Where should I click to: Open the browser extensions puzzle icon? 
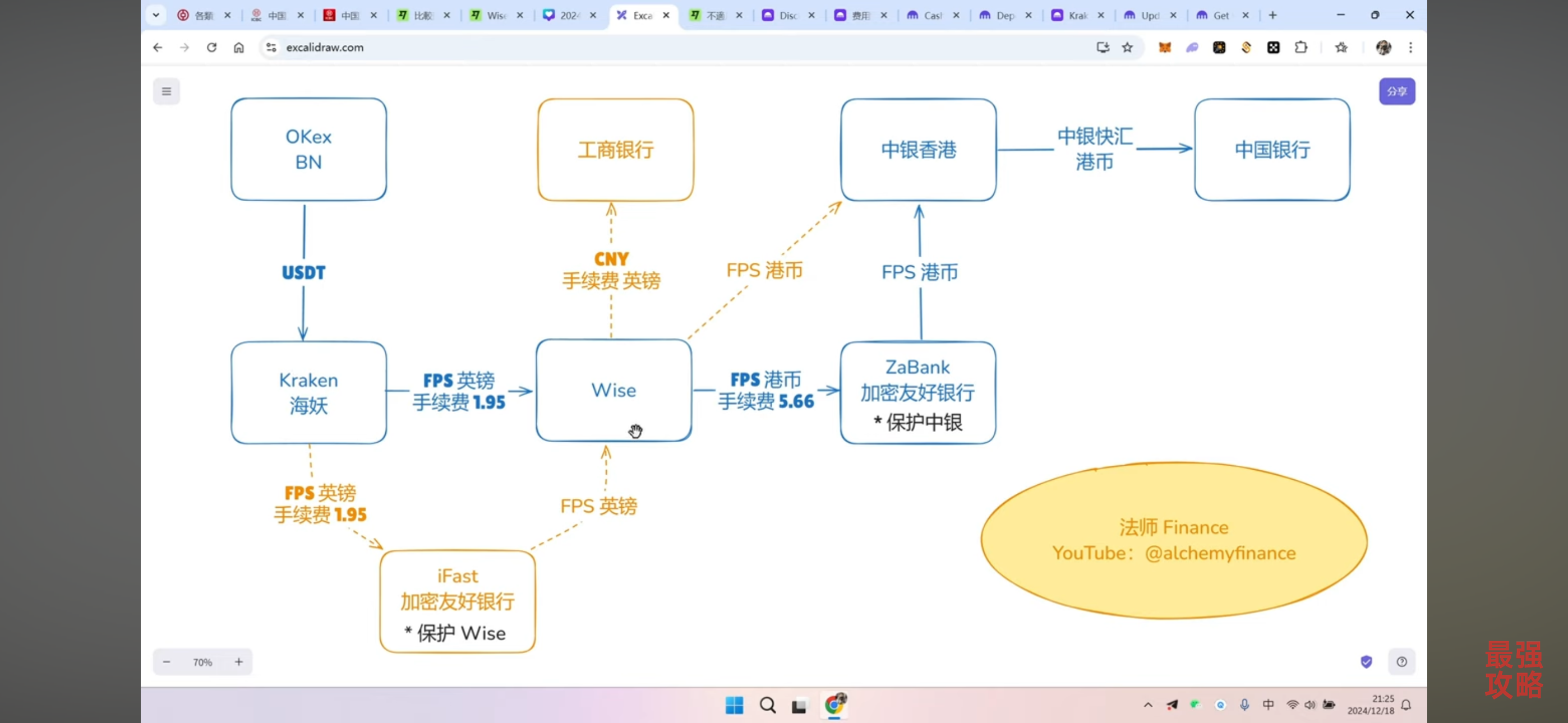(1301, 48)
